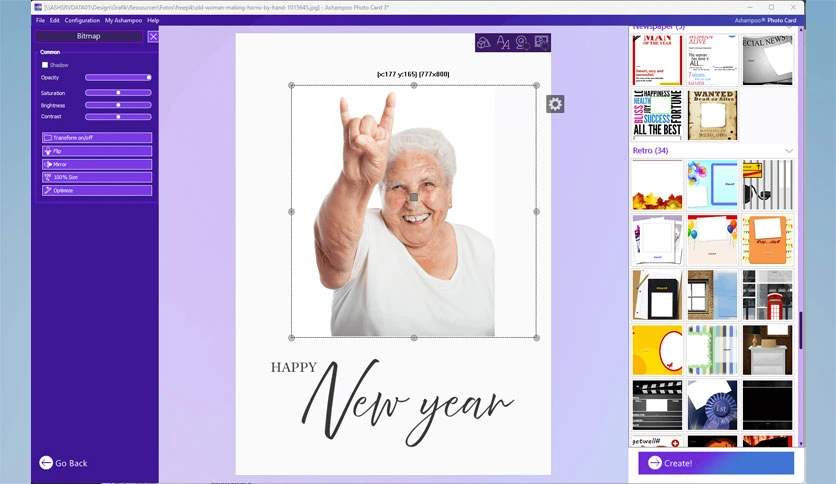Select the white dresser with lamp template
The height and width of the screenshot is (484, 836).
768,350
